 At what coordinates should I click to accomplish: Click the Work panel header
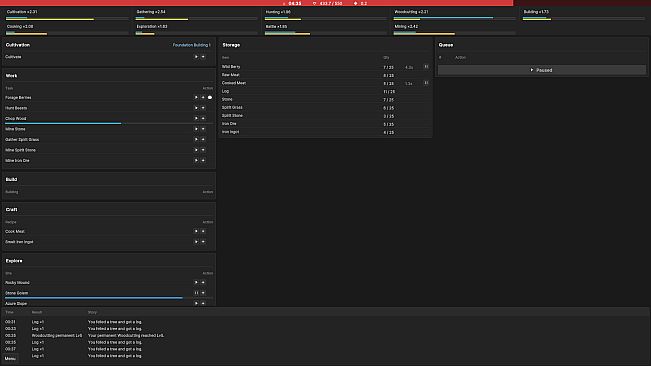point(12,76)
